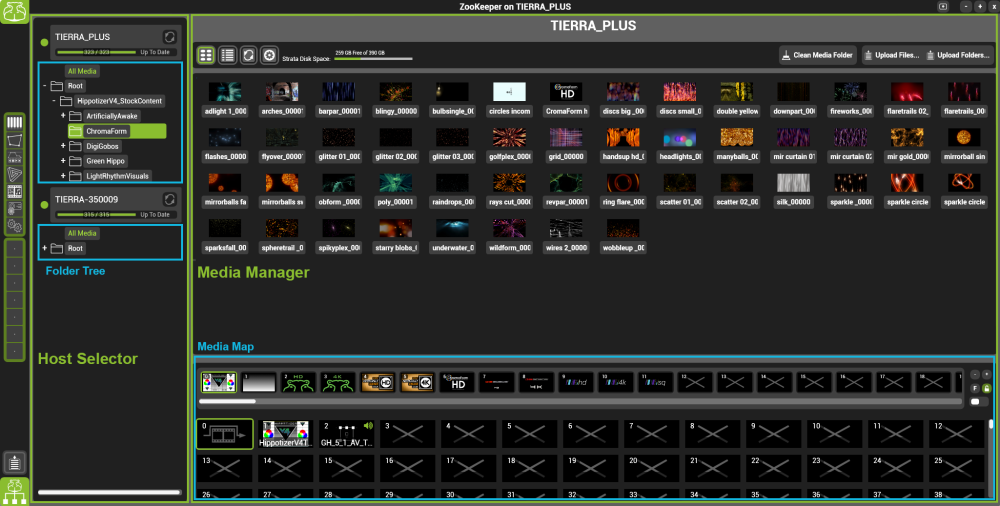Switch Media Manager to thumbnail grid view
The width and height of the screenshot is (1000, 506).
(206, 56)
